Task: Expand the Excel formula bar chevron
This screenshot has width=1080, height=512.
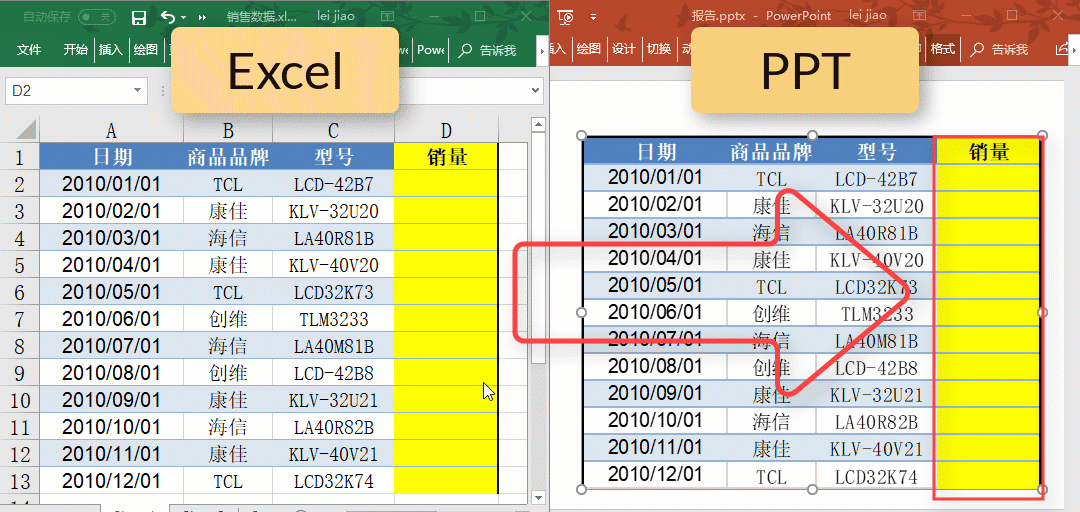Action: (536, 90)
